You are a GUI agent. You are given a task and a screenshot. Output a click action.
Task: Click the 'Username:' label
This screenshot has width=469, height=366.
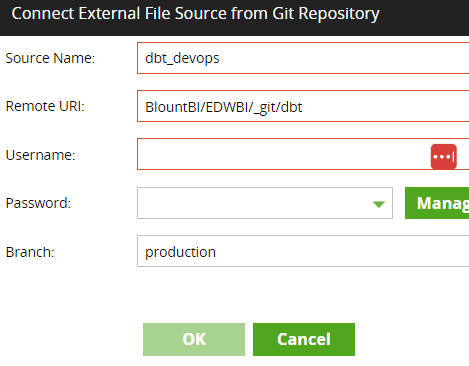[41, 155]
